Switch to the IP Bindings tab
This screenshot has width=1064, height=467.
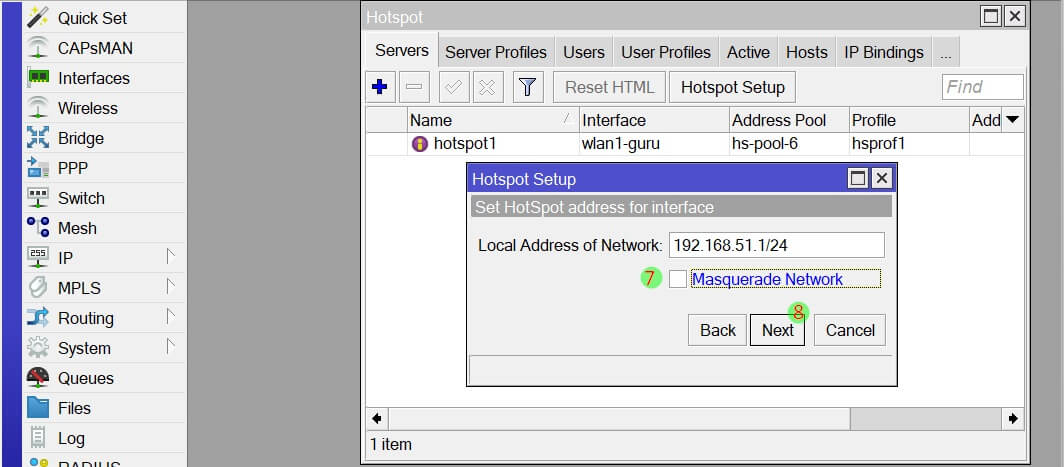tap(884, 52)
